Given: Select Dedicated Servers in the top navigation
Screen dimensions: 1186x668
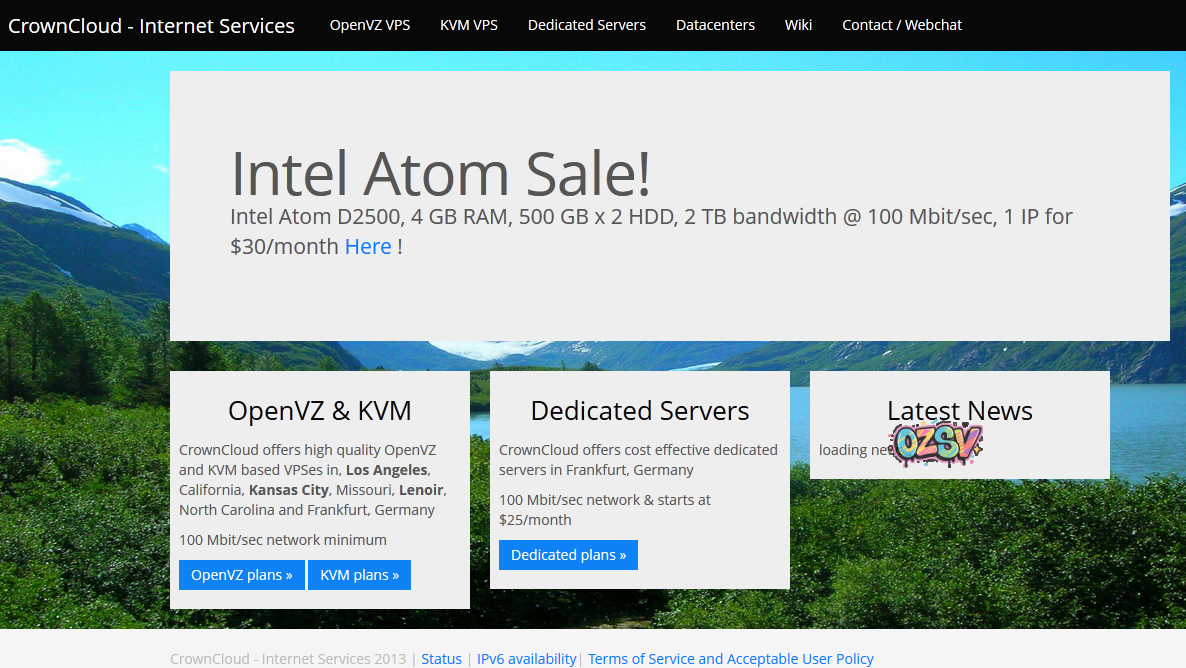Looking at the screenshot, I should point(587,25).
